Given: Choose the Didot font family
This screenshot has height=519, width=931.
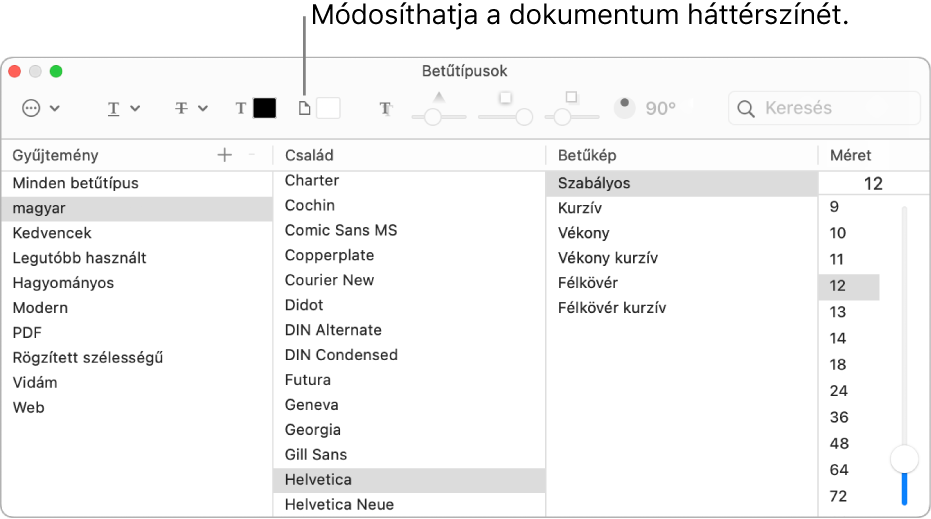Looking at the screenshot, I should click(x=409, y=305).
